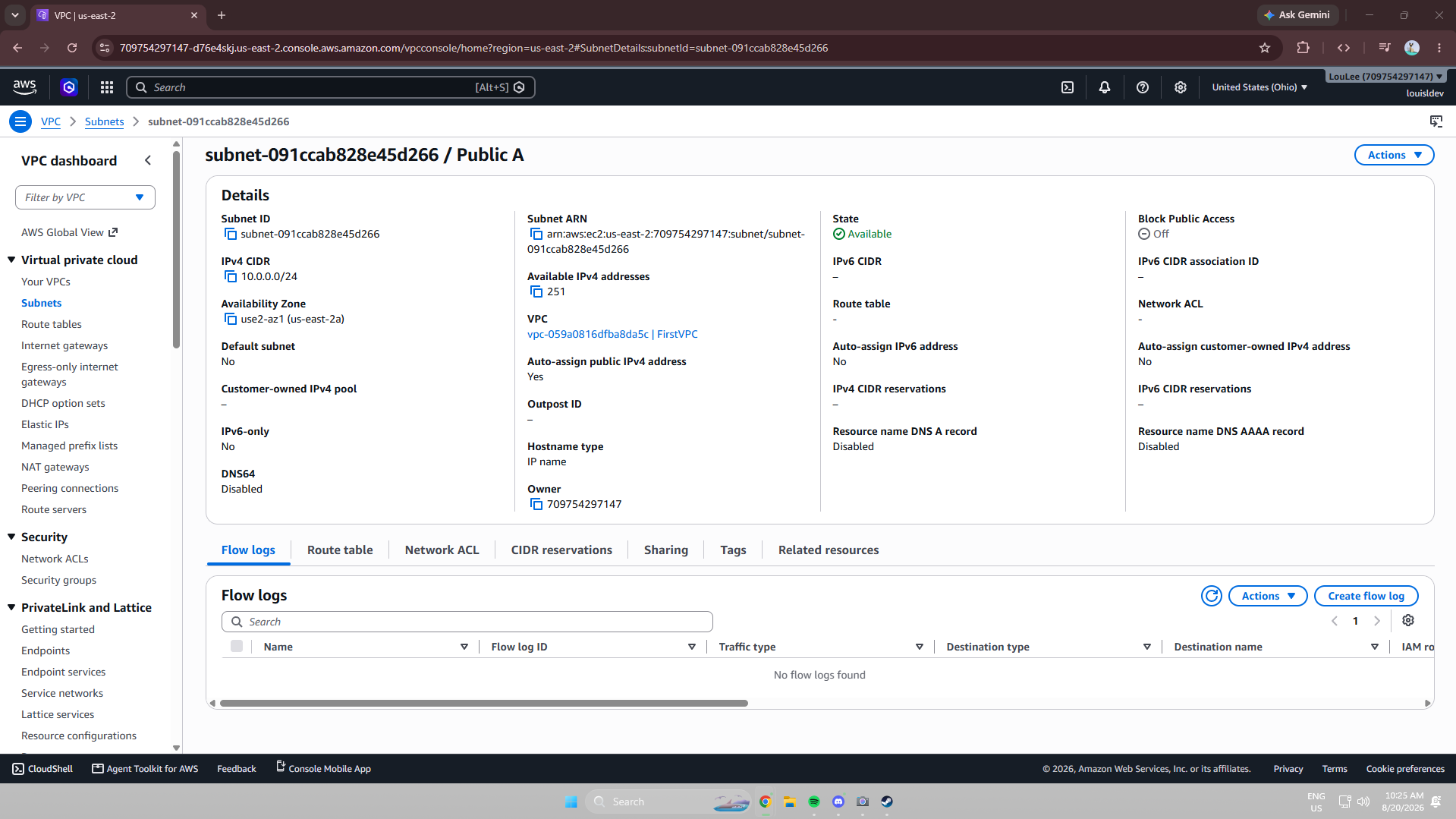Open the Windows Start menu
This screenshot has width=1456, height=819.
click(571, 802)
